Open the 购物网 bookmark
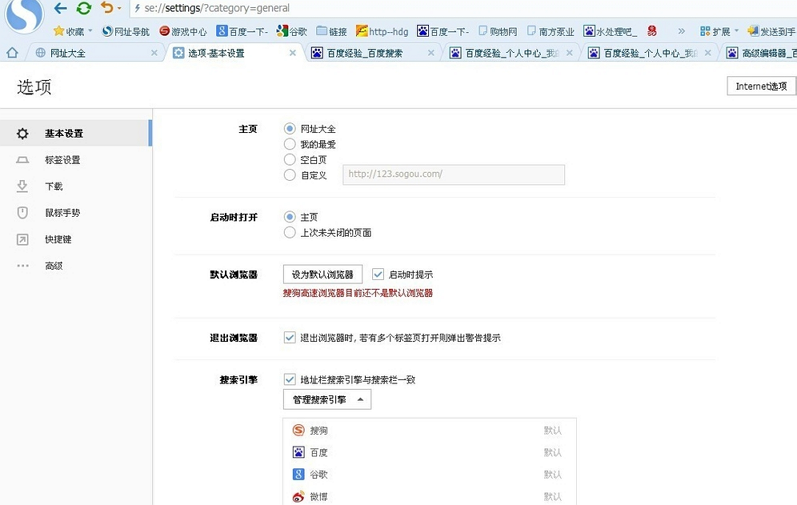Image resolution: width=797 pixels, height=505 pixels. [x=498, y=31]
